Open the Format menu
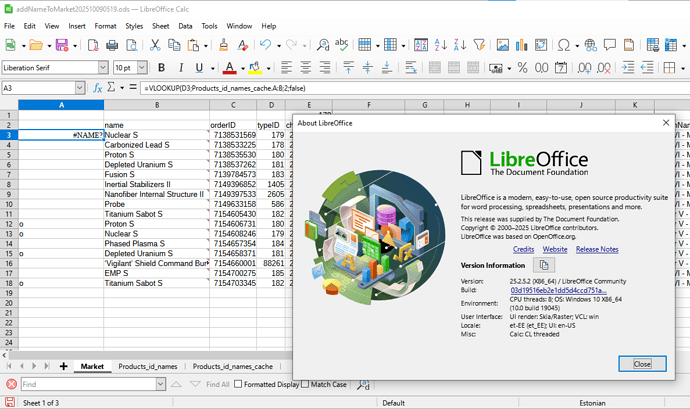The width and height of the screenshot is (690, 409). click(x=105, y=24)
